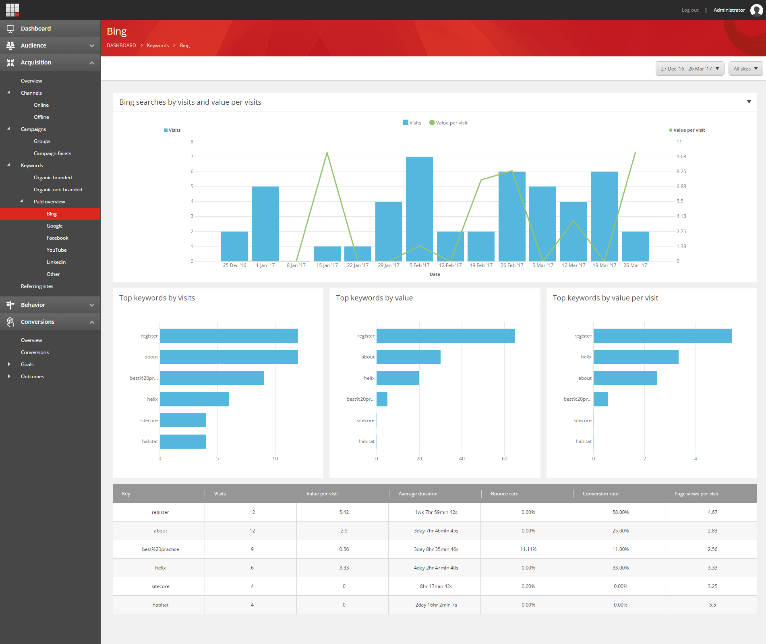The width and height of the screenshot is (766, 644).
Task: Sort table by Value per visit header
Action: (x=321, y=494)
